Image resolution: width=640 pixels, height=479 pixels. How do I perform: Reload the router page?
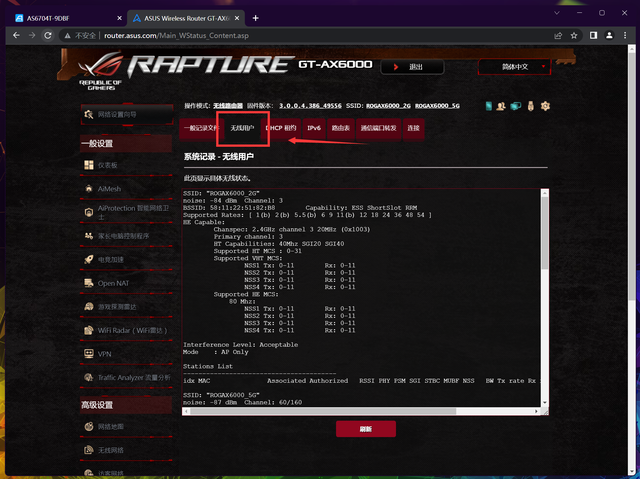48,35
